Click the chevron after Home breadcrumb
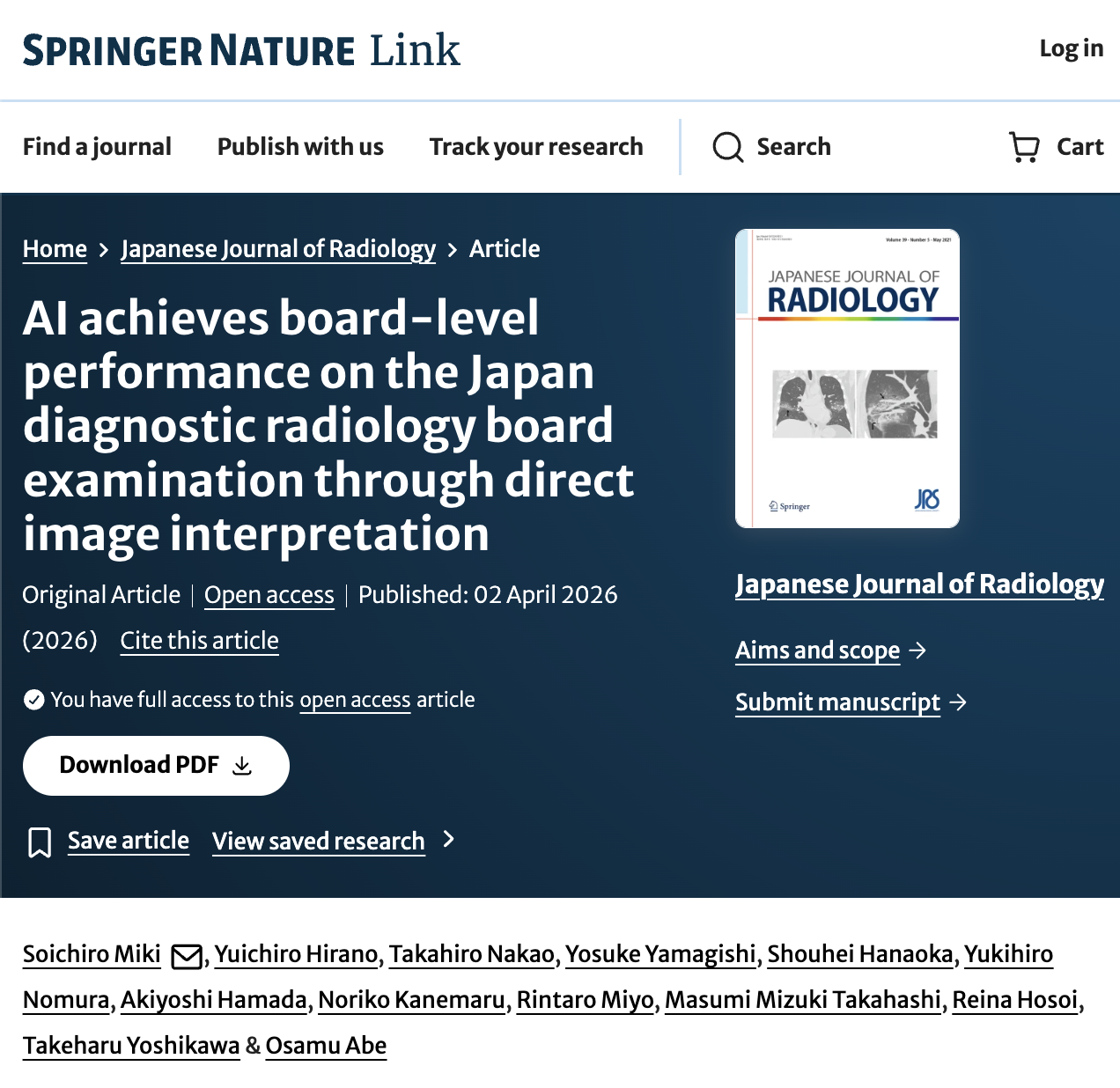 pyautogui.click(x=102, y=249)
